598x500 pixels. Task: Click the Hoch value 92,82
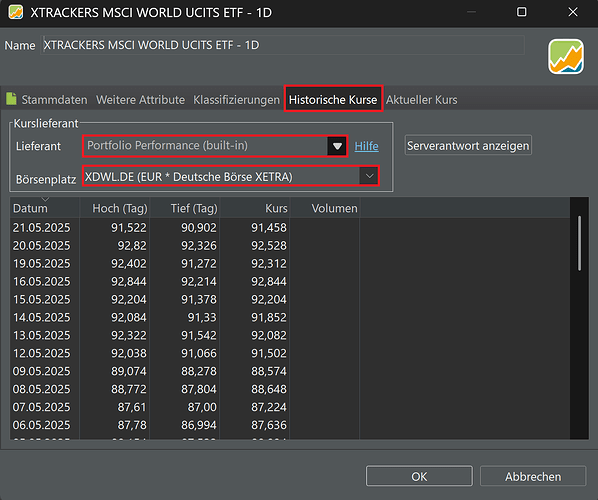[x=132, y=246]
